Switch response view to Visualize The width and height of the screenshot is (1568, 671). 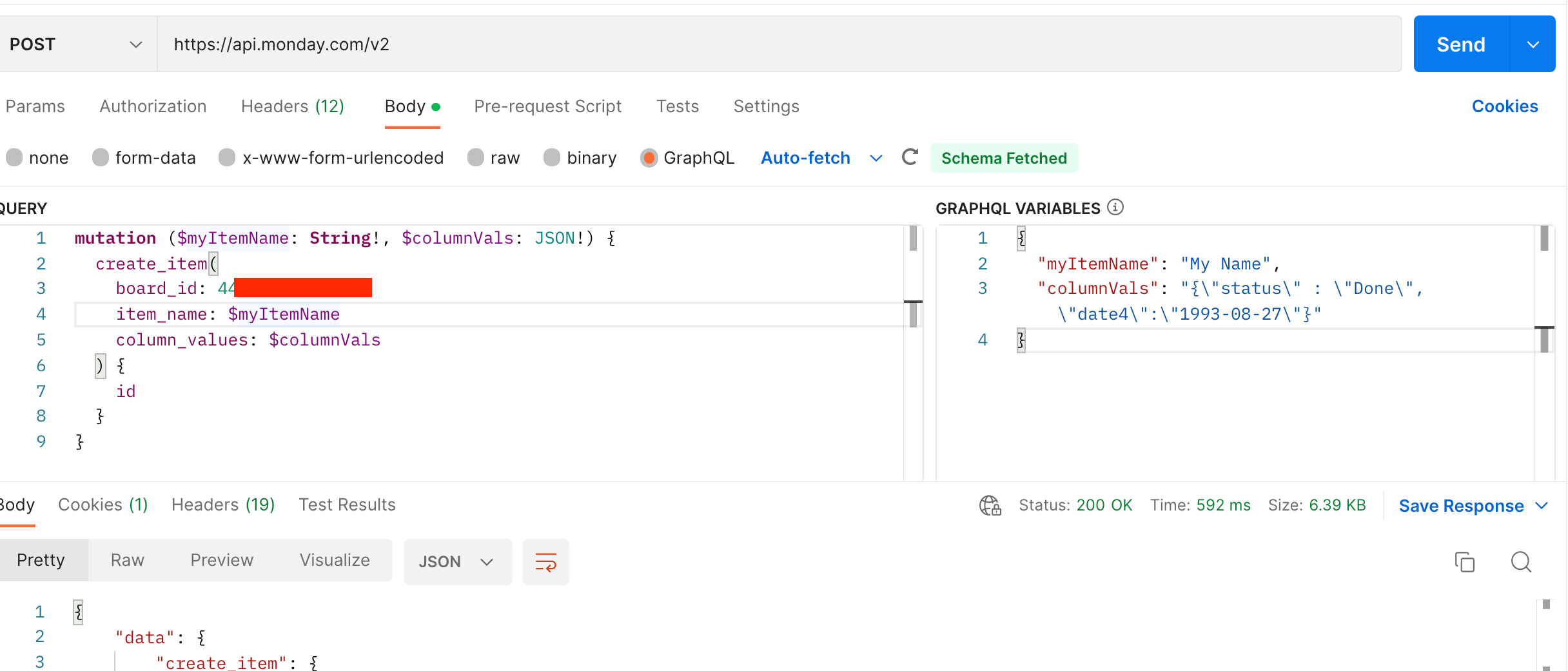click(x=335, y=560)
